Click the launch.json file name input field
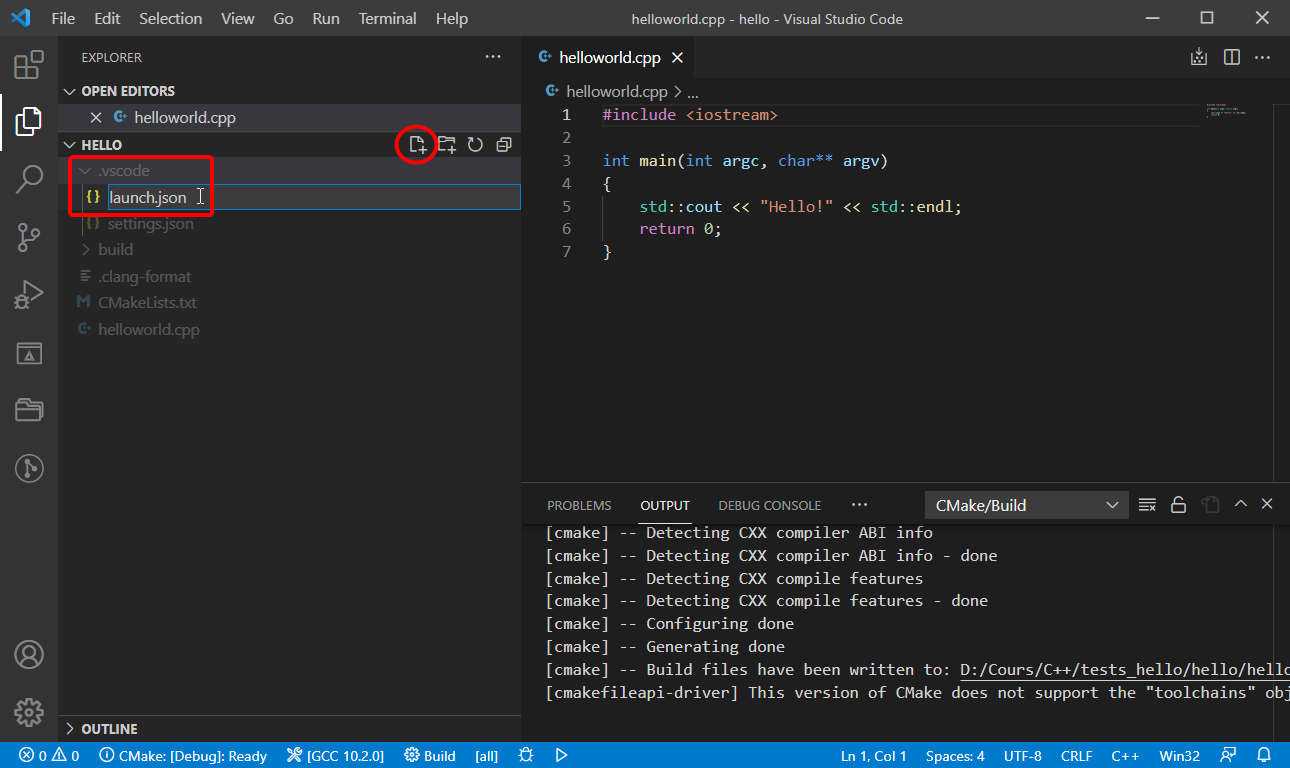The width and height of the screenshot is (1290, 768). (314, 197)
